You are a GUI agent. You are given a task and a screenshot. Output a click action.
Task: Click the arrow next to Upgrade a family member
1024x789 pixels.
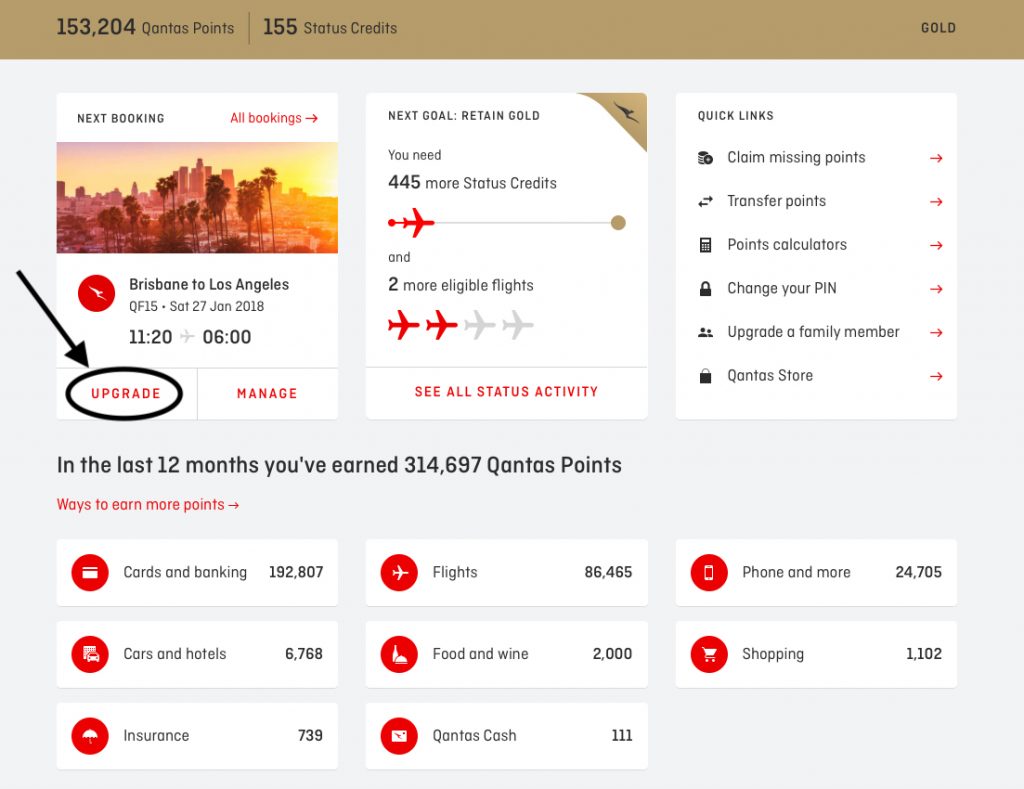coord(936,332)
